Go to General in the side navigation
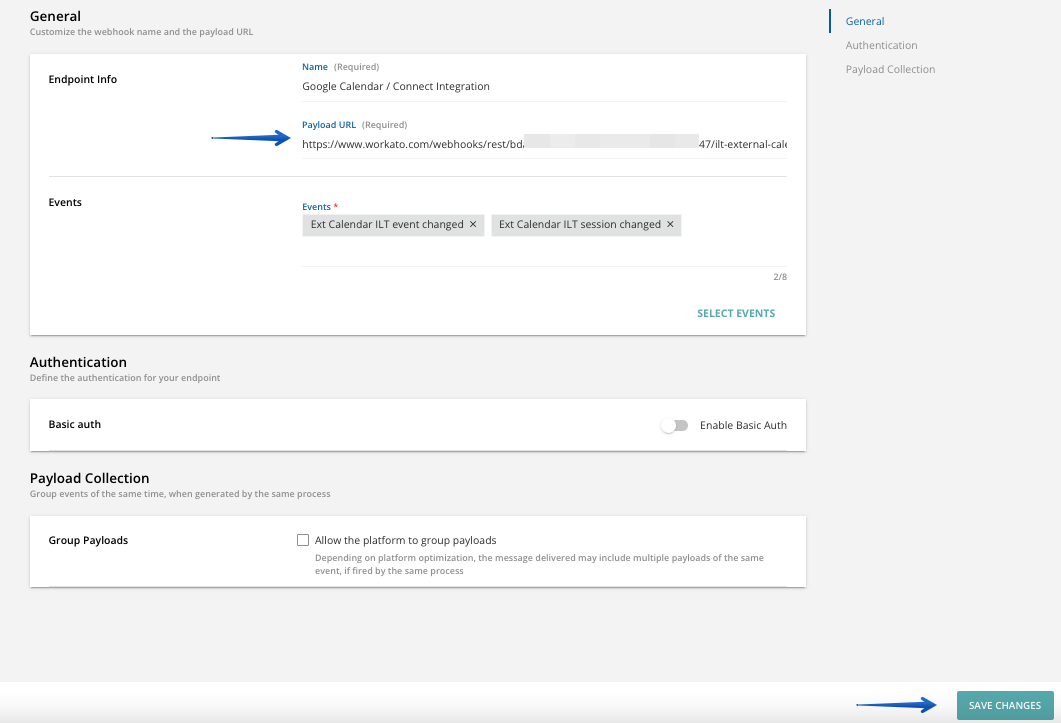The width and height of the screenshot is (1061, 723). (865, 21)
